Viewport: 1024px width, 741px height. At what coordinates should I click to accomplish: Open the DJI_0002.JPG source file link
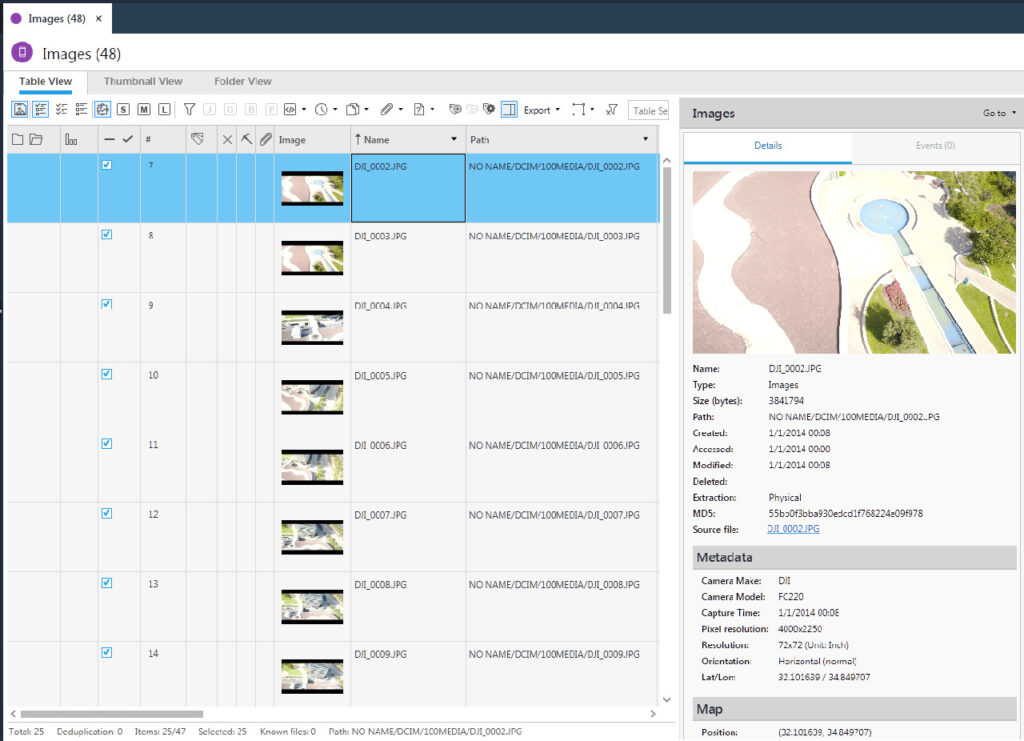point(793,529)
